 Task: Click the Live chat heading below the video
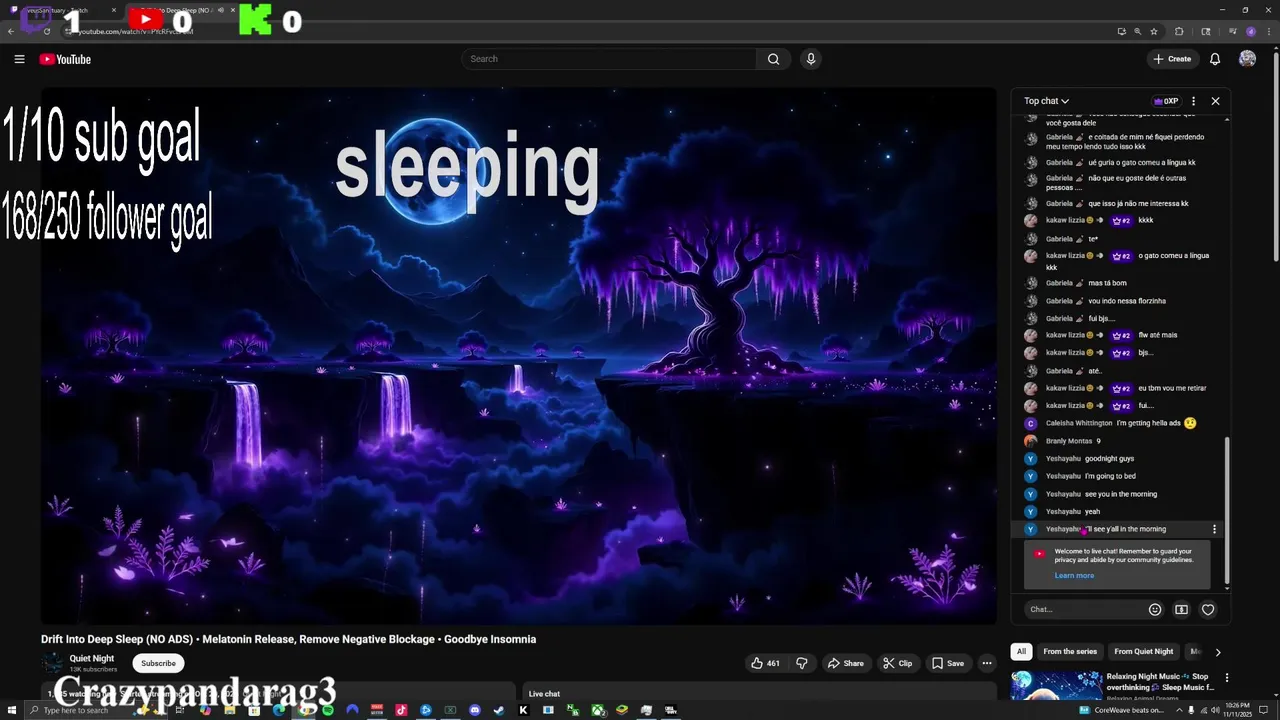click(544, 694)
